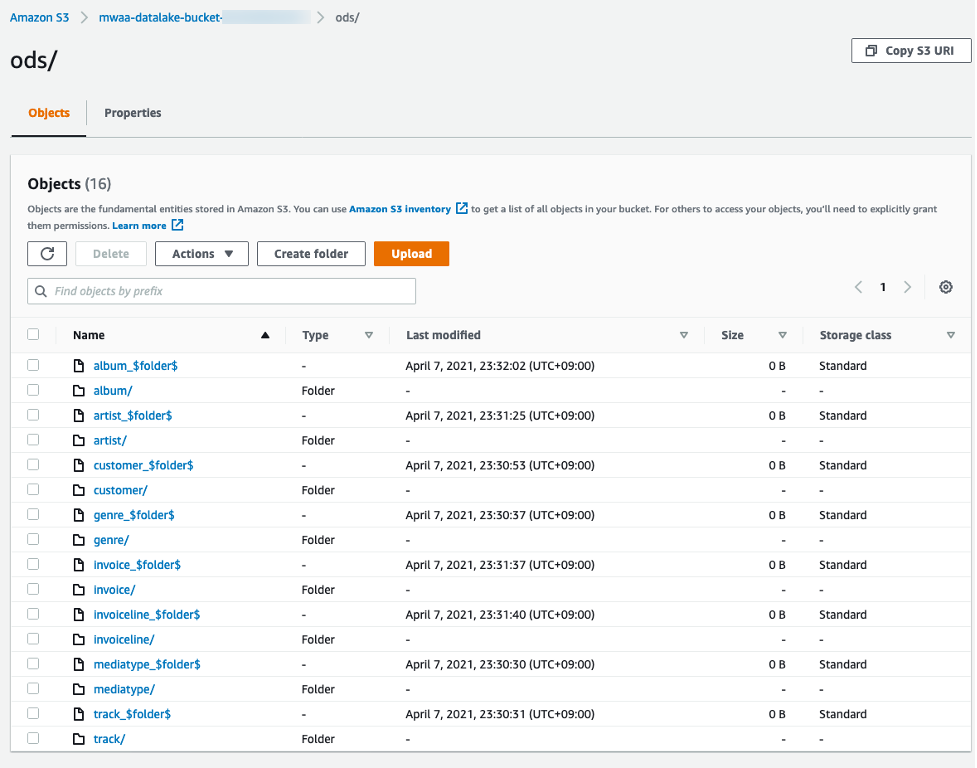
Task: Toggle the select-all checkbox in header
Action: pyautogui.click(x=33, y=335)
